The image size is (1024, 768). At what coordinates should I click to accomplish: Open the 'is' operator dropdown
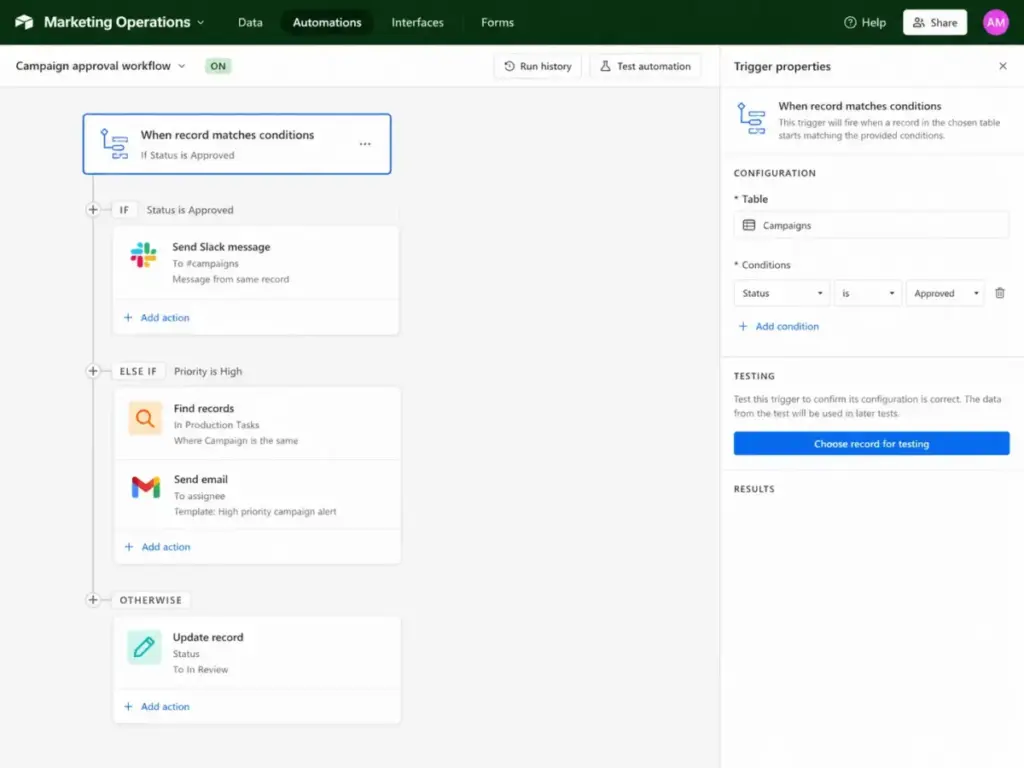tap(868, 293)
